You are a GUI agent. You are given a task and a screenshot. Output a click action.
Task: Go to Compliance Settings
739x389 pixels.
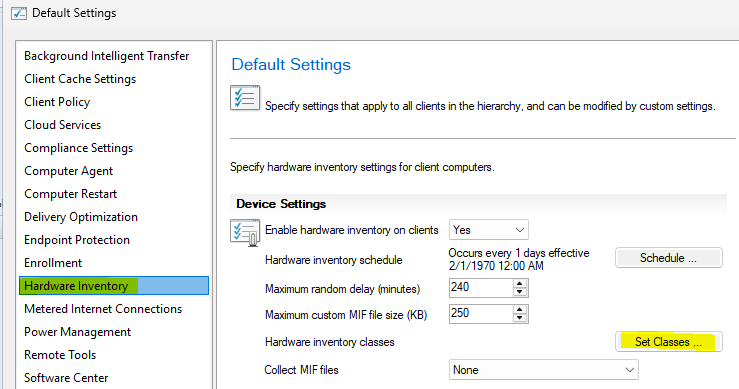click(x=79, y=148)
